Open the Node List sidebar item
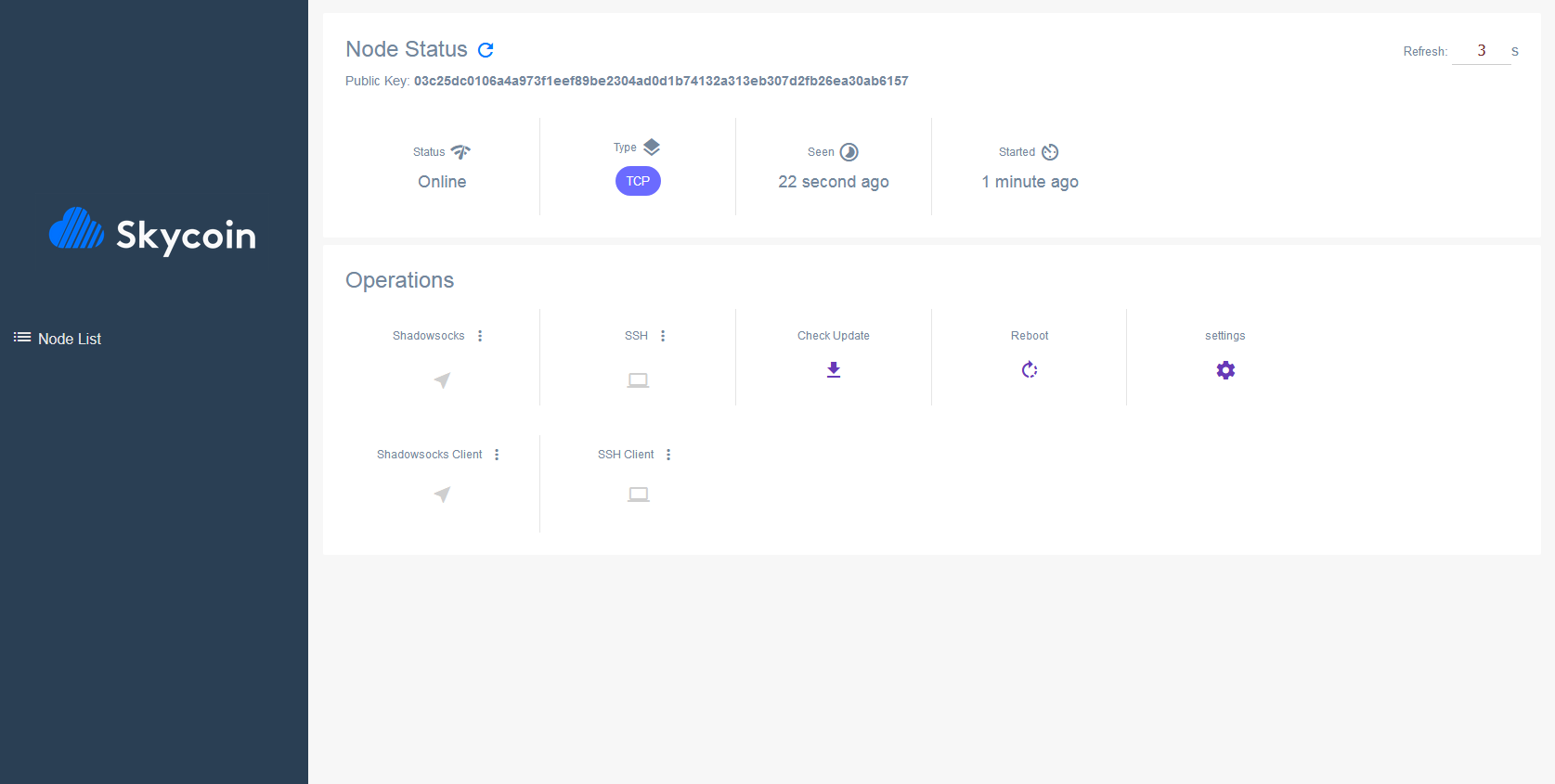The width and height of the screenshot is (1555, 784). pyautogui.click(x=70, y=339)
